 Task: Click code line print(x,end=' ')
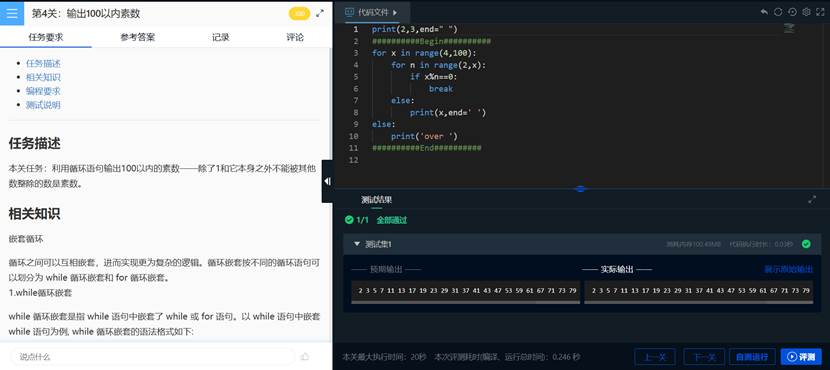click(x=448, y=112)
